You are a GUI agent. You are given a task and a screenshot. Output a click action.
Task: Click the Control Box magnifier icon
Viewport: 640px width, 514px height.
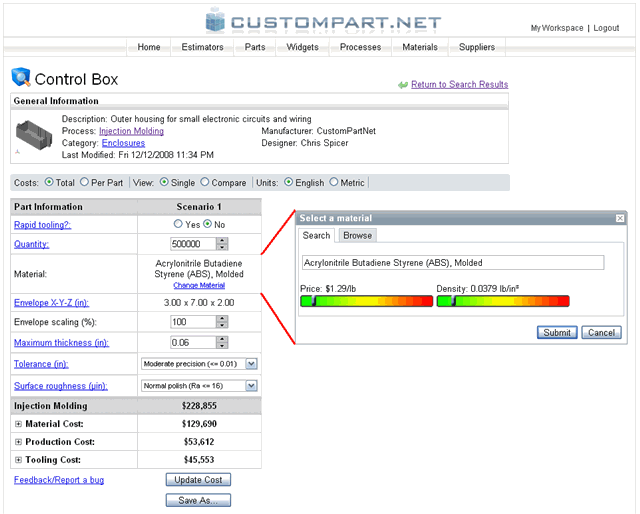pyautogui.click(x=21, y=77)
